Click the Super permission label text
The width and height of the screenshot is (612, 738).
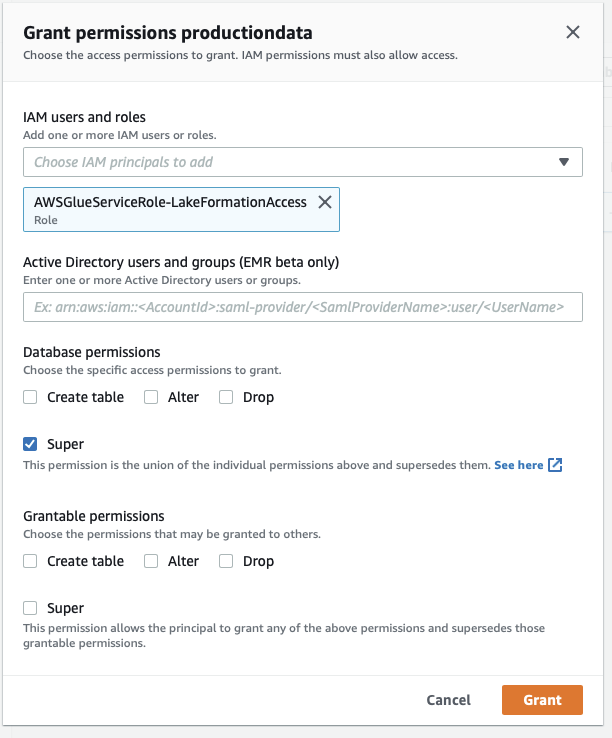66,444
